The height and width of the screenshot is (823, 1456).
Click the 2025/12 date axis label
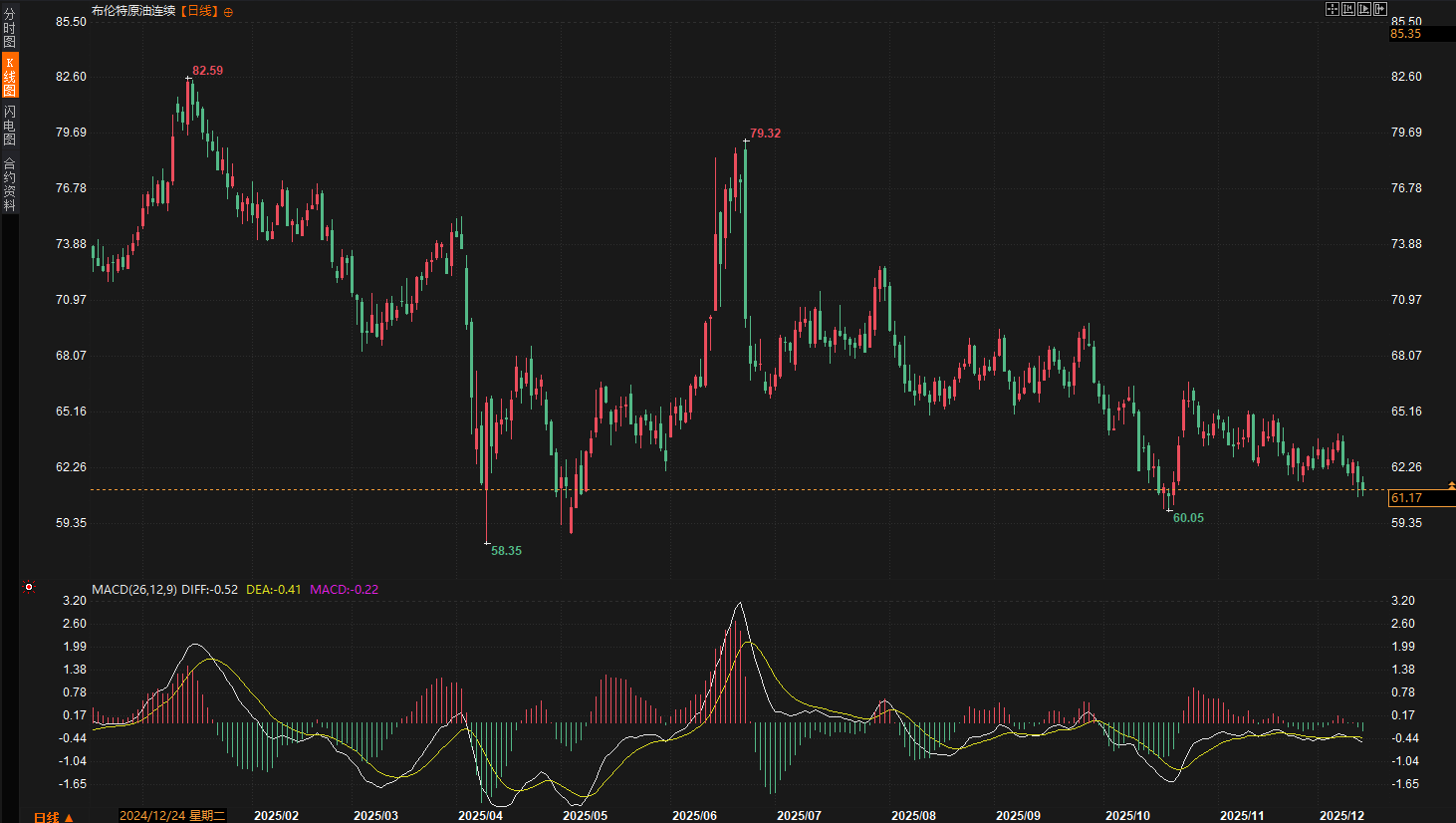(x=1341, y=816)
